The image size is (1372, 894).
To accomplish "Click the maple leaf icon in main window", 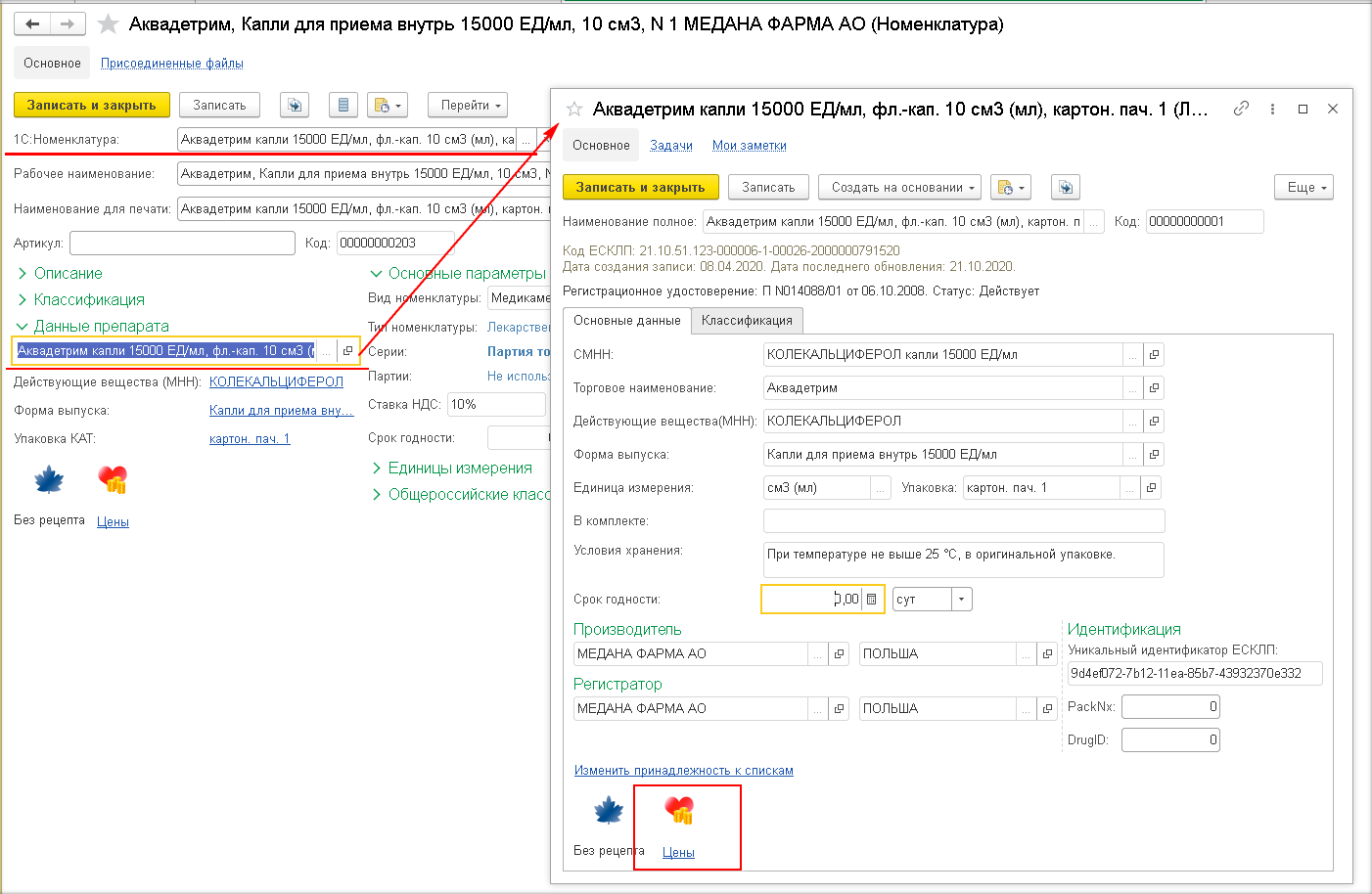I will (49, 479).
